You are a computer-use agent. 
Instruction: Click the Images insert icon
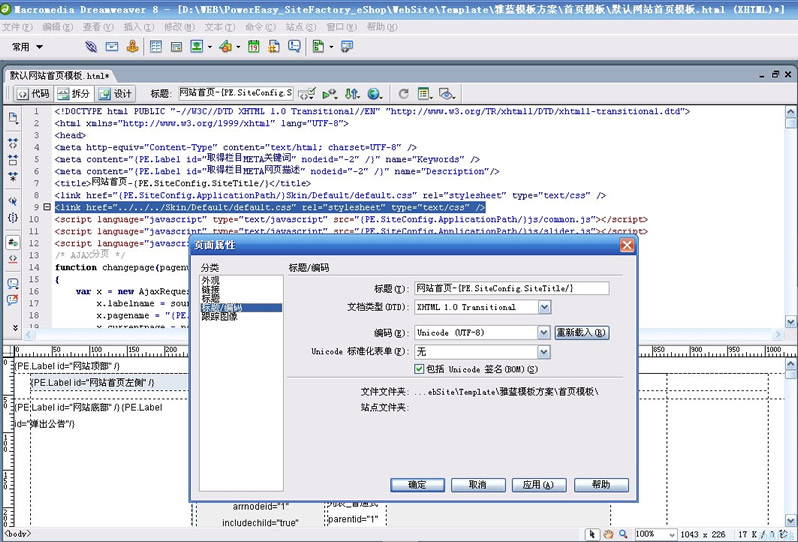pyautogui.click(x=197, y=47)
